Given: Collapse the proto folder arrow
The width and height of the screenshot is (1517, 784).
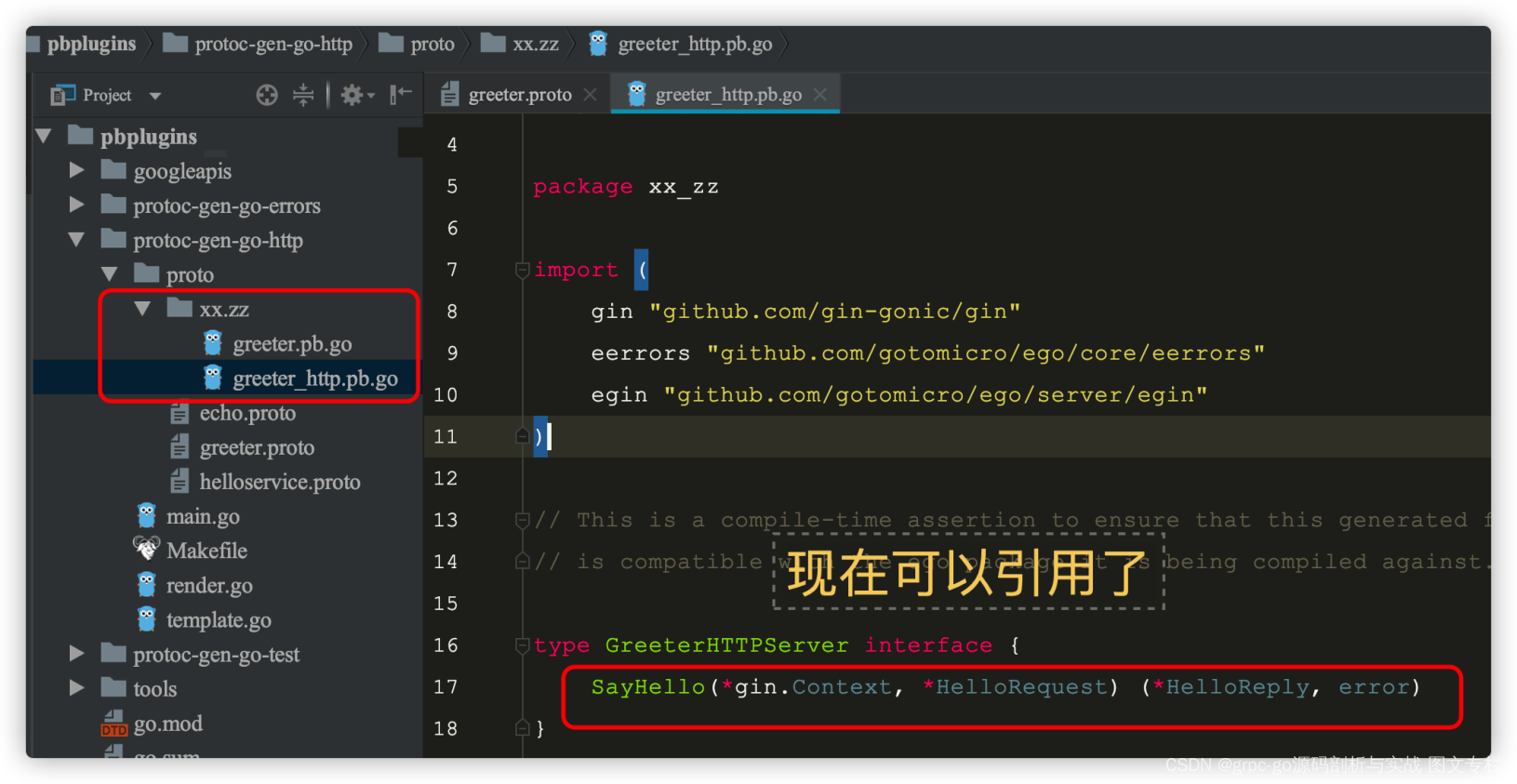Looking at the screenshot, I should pyautogui.click(x=110, y=274).
